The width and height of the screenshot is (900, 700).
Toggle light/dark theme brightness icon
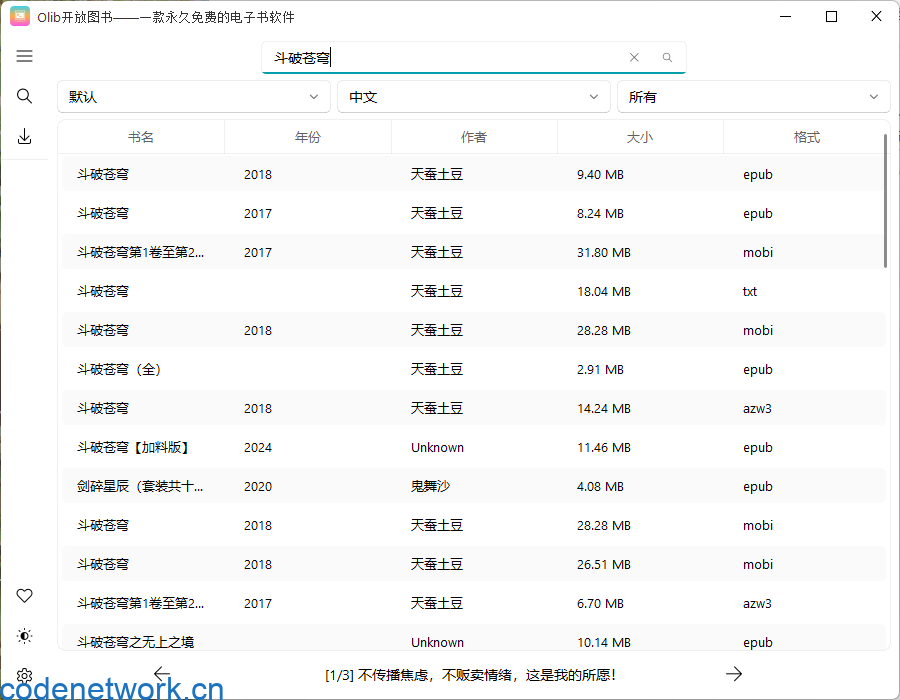coord(25,636)
